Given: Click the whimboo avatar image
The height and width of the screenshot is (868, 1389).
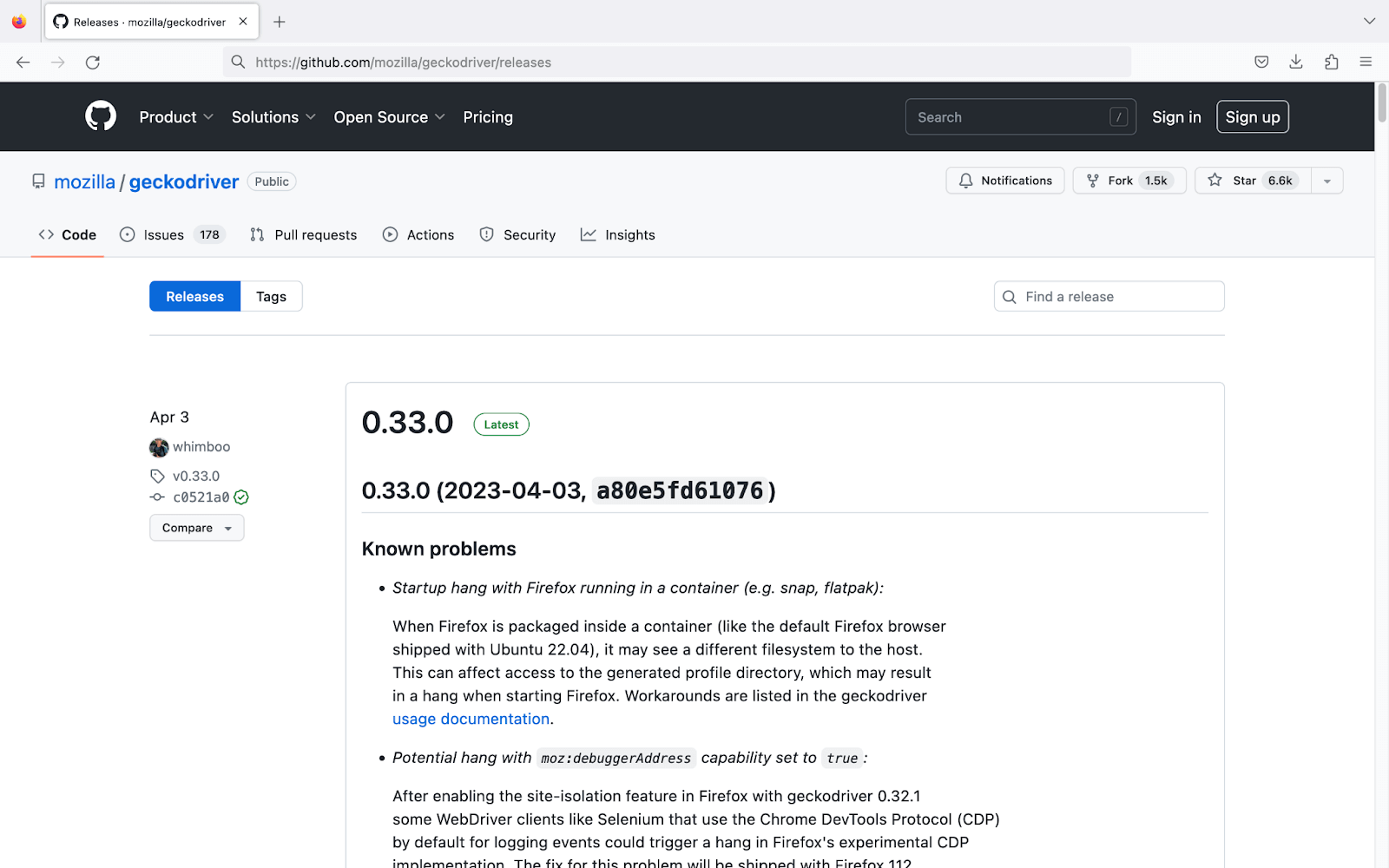Looking at the screenshot, I should click(x=159, y=447).
